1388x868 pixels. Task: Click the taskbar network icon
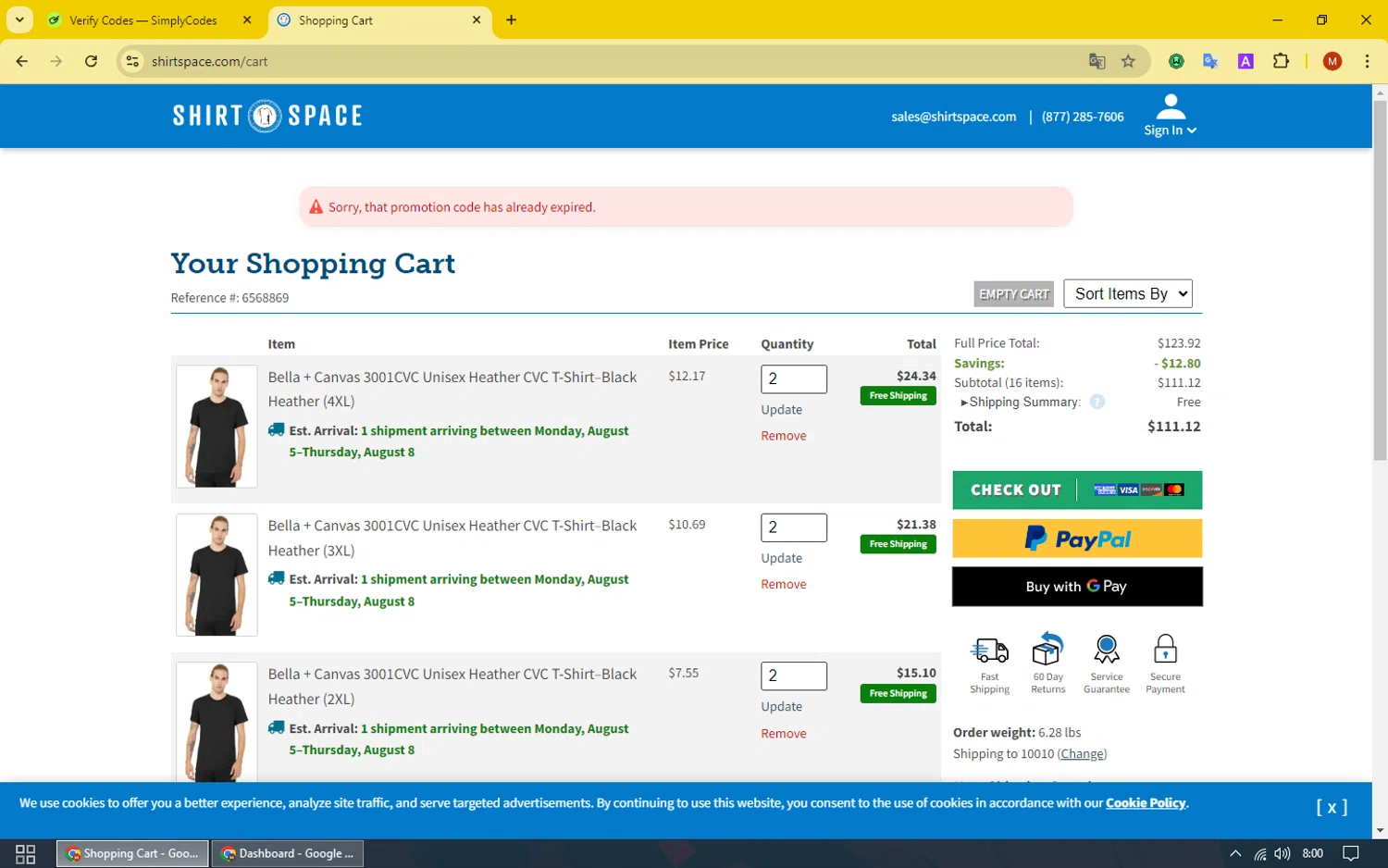(x=1259, y=853)
